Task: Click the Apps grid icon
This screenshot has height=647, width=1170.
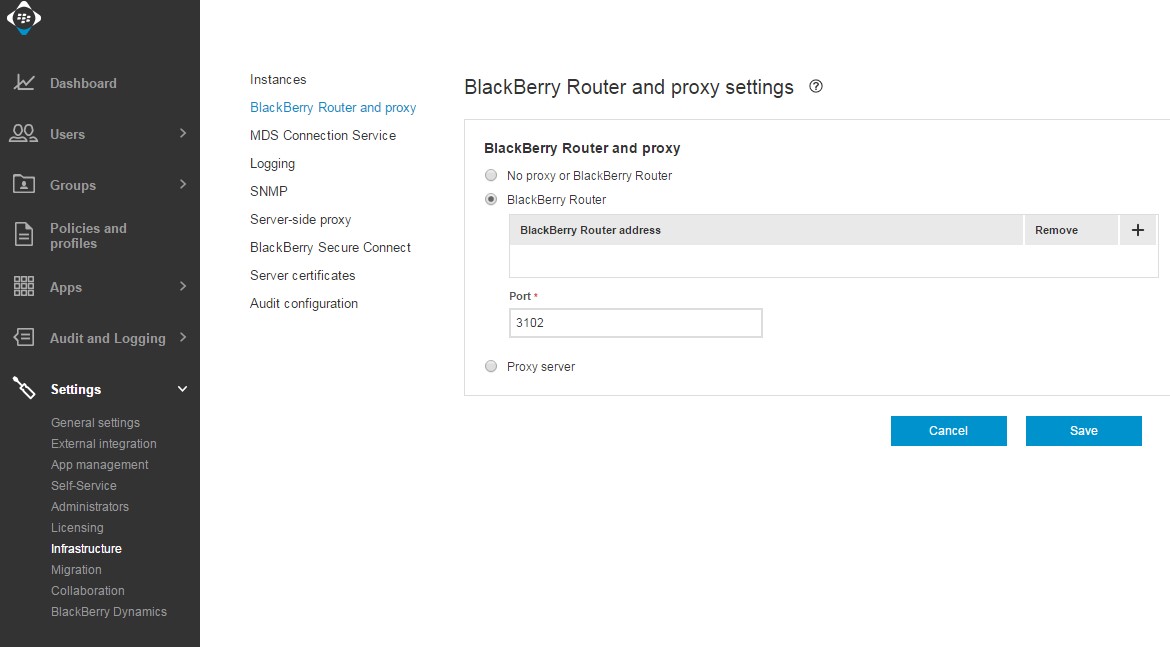Action: pos(24,287)
